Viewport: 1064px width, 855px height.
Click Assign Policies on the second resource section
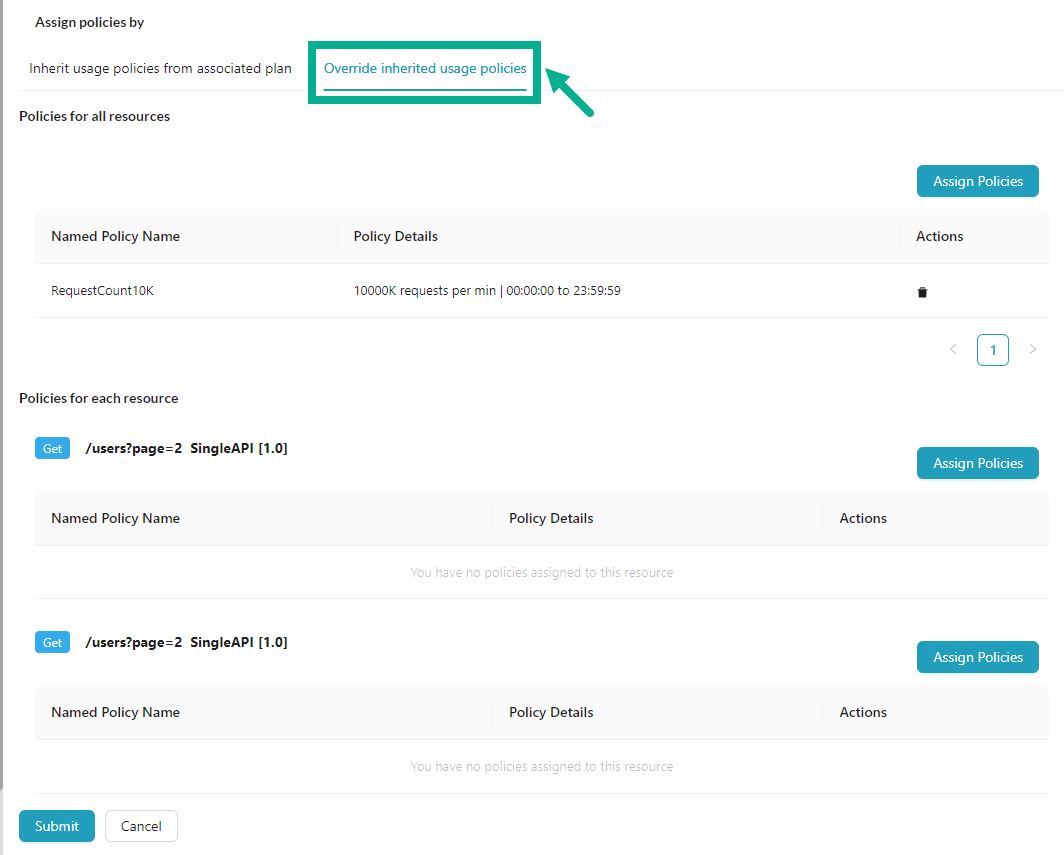[x=977, y=657]
